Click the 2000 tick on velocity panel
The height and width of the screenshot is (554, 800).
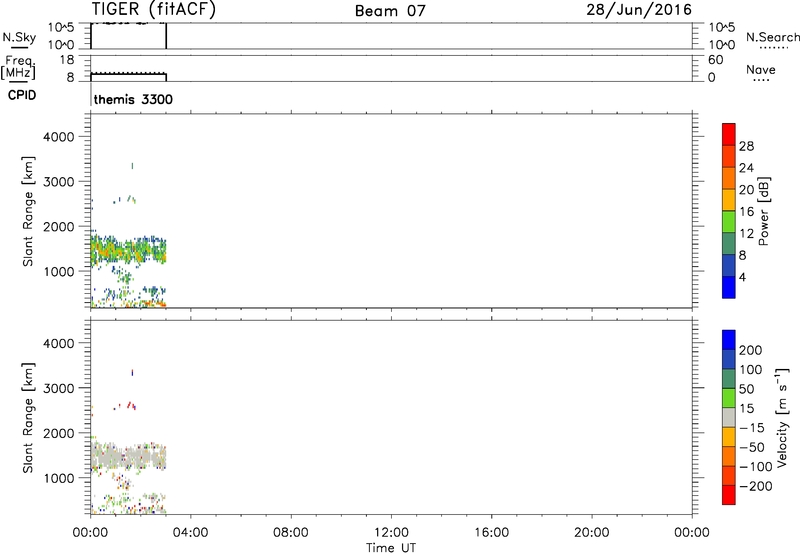coord(59,433)
